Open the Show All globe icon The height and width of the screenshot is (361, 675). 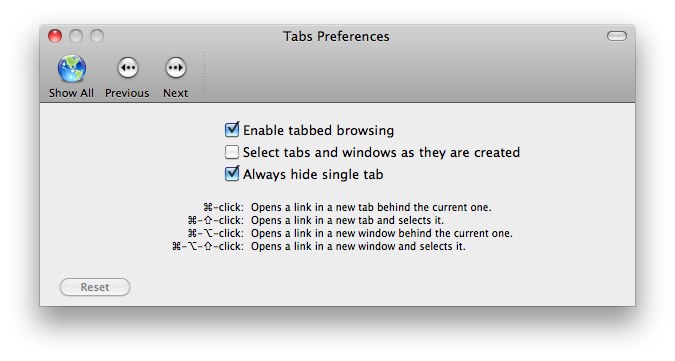(x=72, y=68)
